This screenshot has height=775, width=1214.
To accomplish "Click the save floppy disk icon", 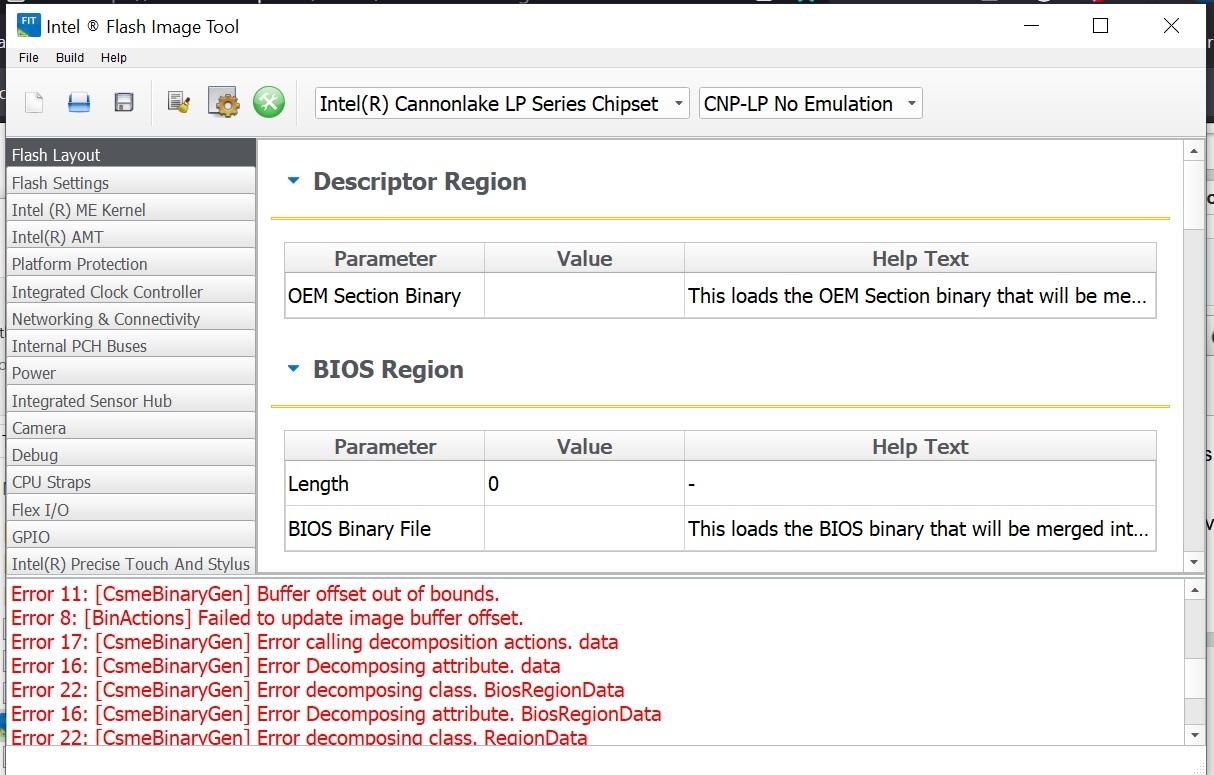I will point(124,102).
